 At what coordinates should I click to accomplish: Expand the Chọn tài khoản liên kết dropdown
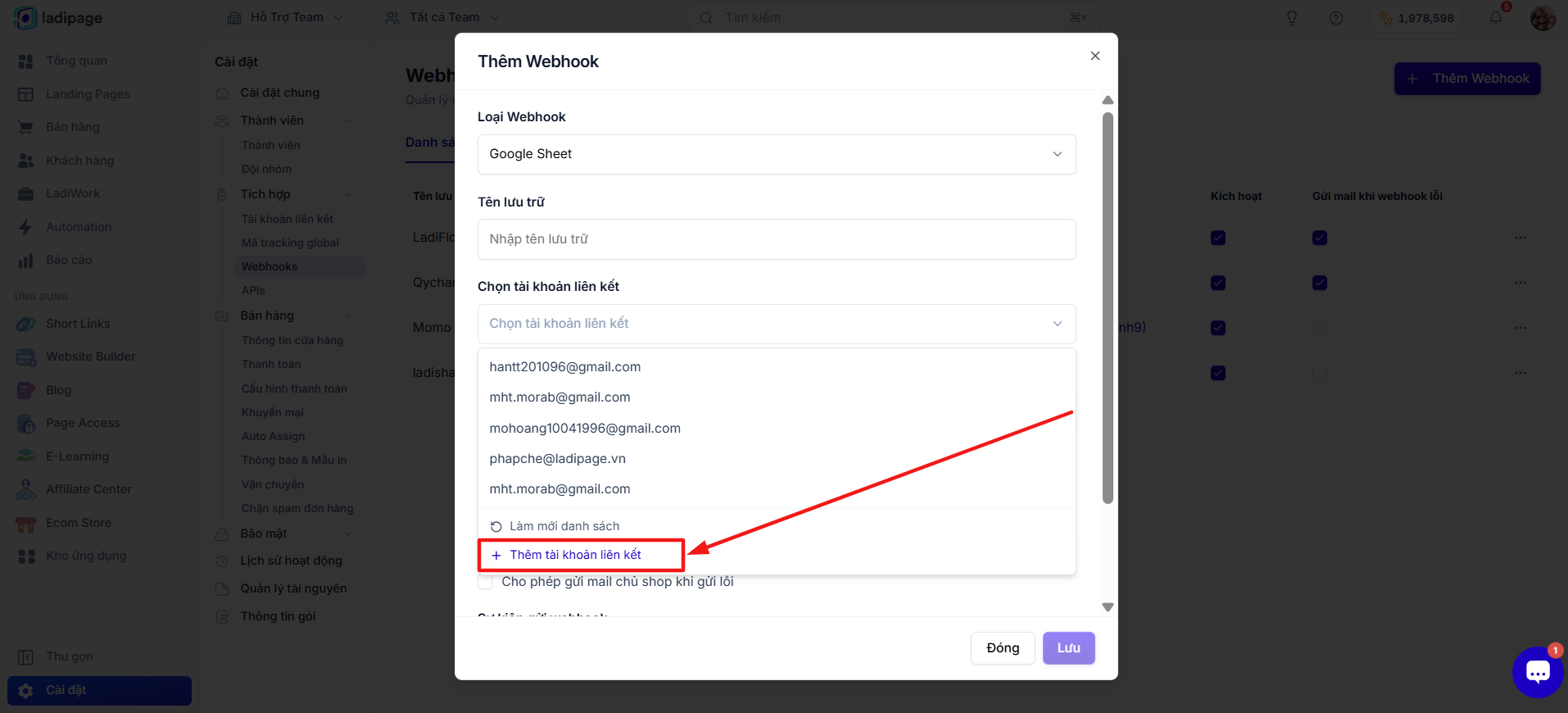pyautogui.click(x=777, y=324)
